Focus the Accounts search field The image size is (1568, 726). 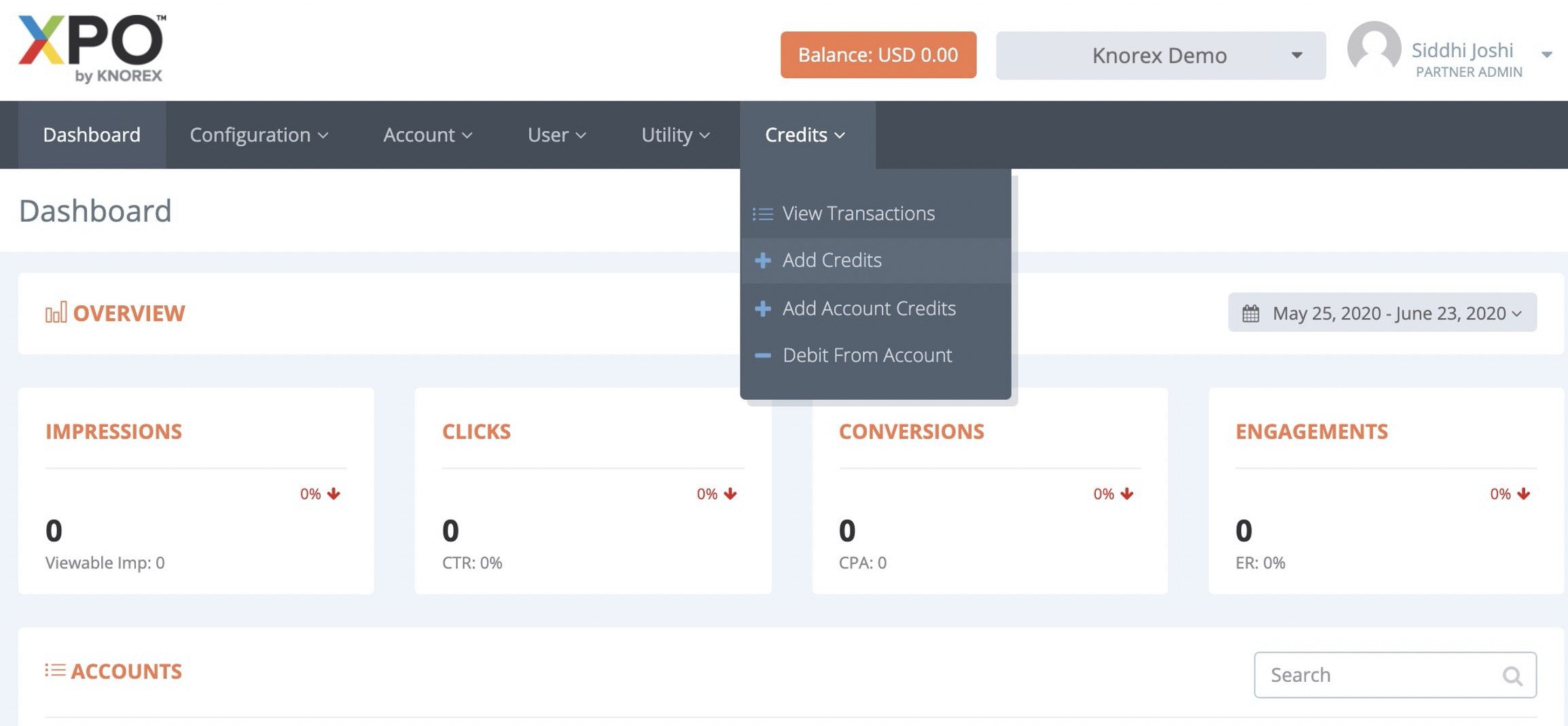click(x=1379, y=675)
